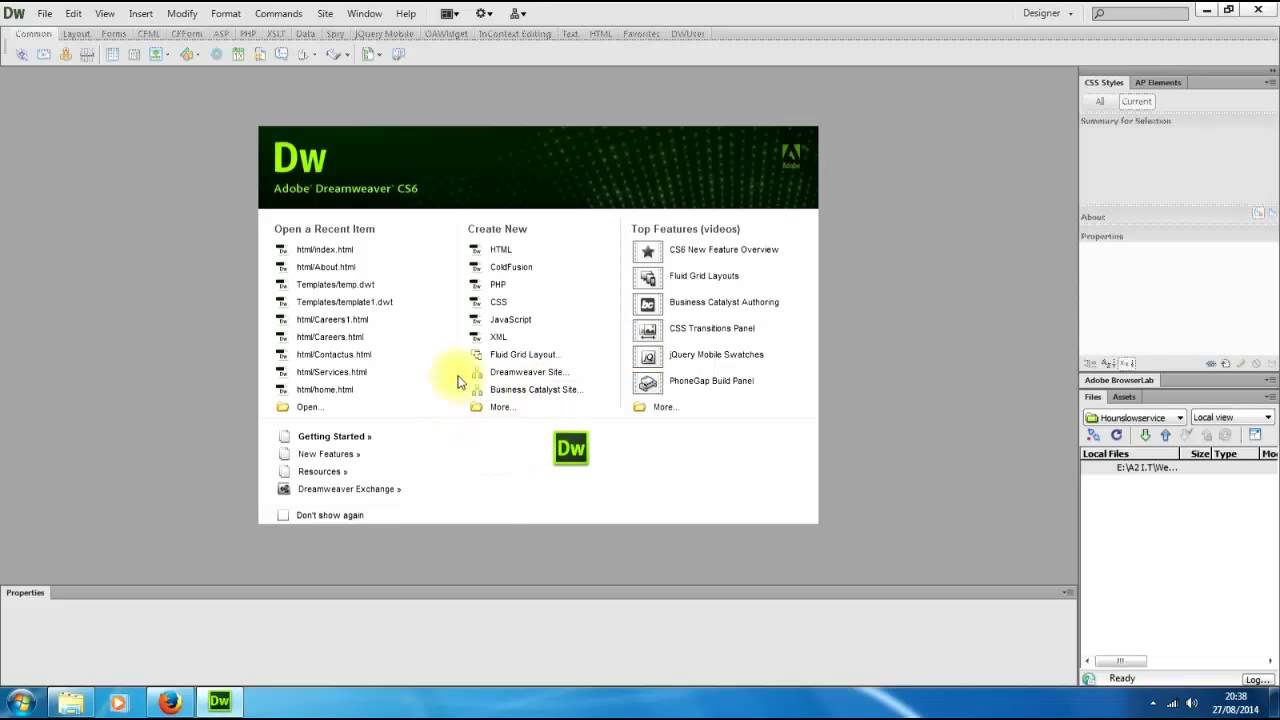
Task: Click Horizontal Rule icon in Insert bar
Action: pyautogui.click(x=87, y=54)
